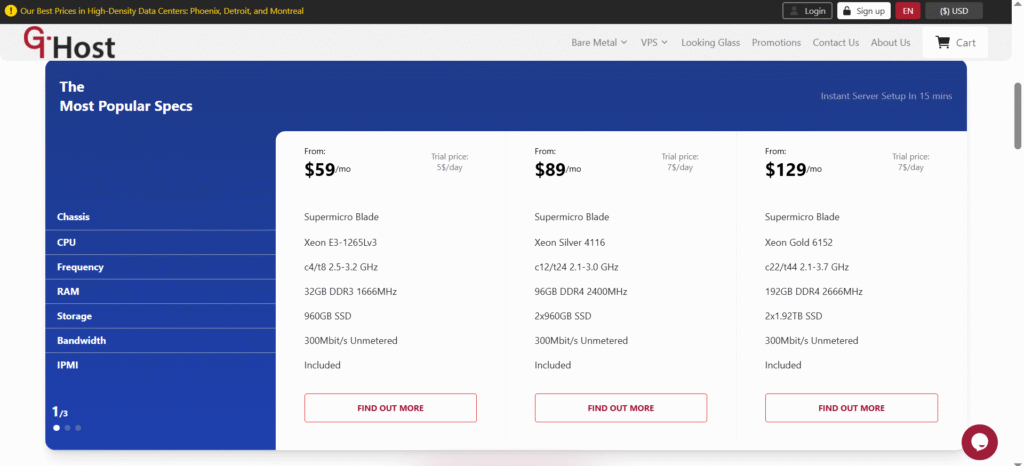This screenshot has height=466, width=1024.
Task: Click the padlock icon on Sign up
Action: (847, 11)
